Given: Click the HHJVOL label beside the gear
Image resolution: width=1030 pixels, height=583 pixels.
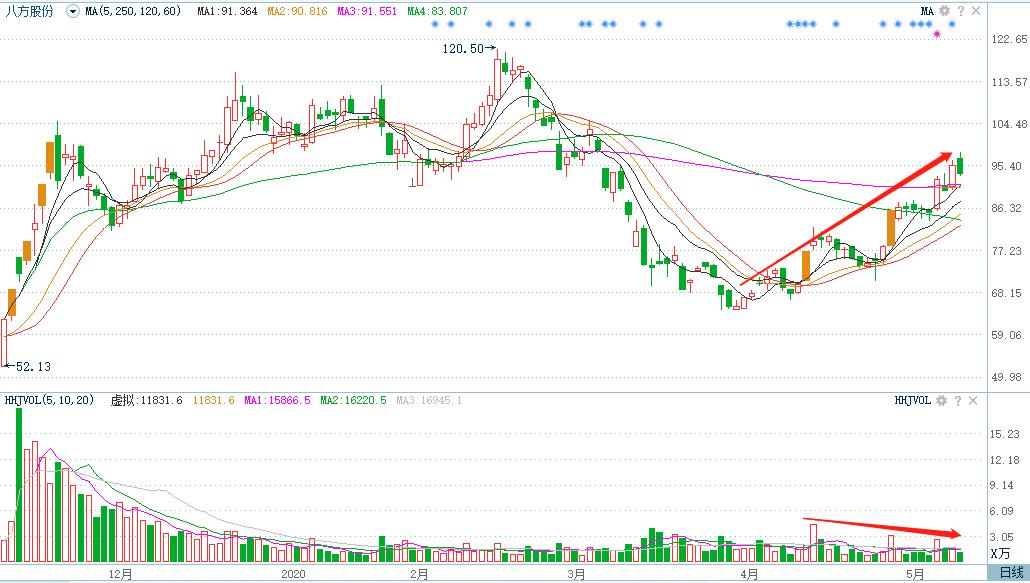Looking at the screenshot, I should click(x=912, y=400).
